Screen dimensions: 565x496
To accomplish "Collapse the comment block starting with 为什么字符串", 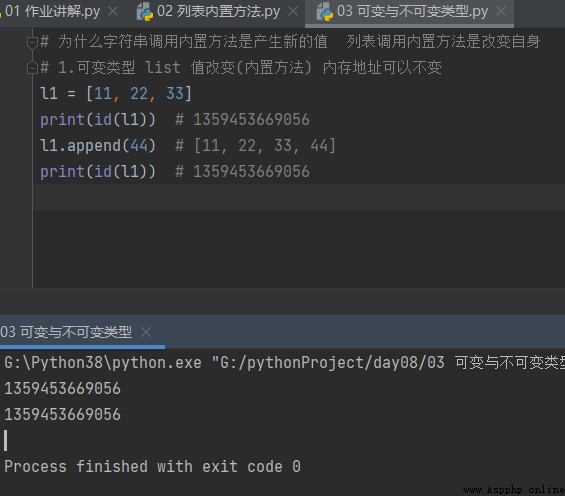I will point(32,42).
